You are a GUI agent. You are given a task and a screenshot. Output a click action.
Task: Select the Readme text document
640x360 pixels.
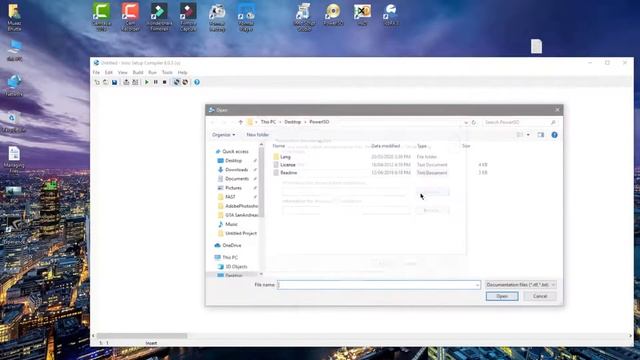289,173
